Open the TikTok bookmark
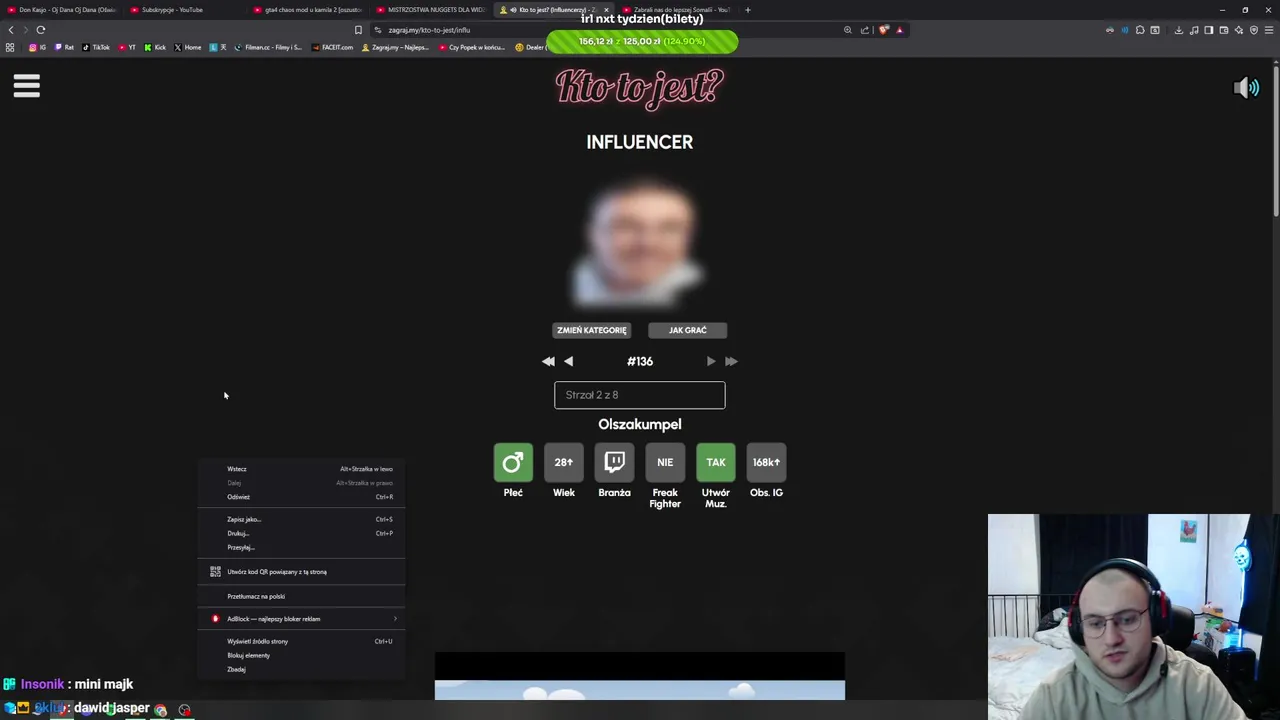The width and height of the screenshot is (1280, 720). 96,47
